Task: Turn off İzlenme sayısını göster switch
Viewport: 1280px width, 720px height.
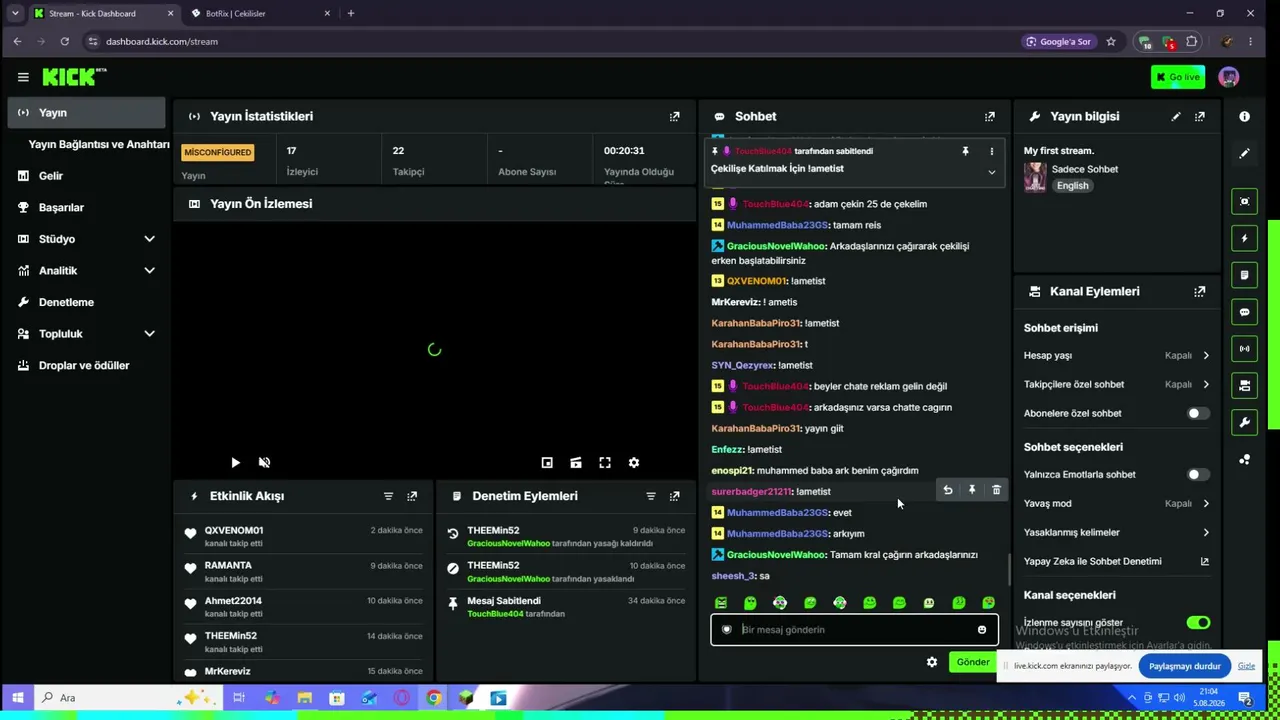Action: pos(1198,623)
